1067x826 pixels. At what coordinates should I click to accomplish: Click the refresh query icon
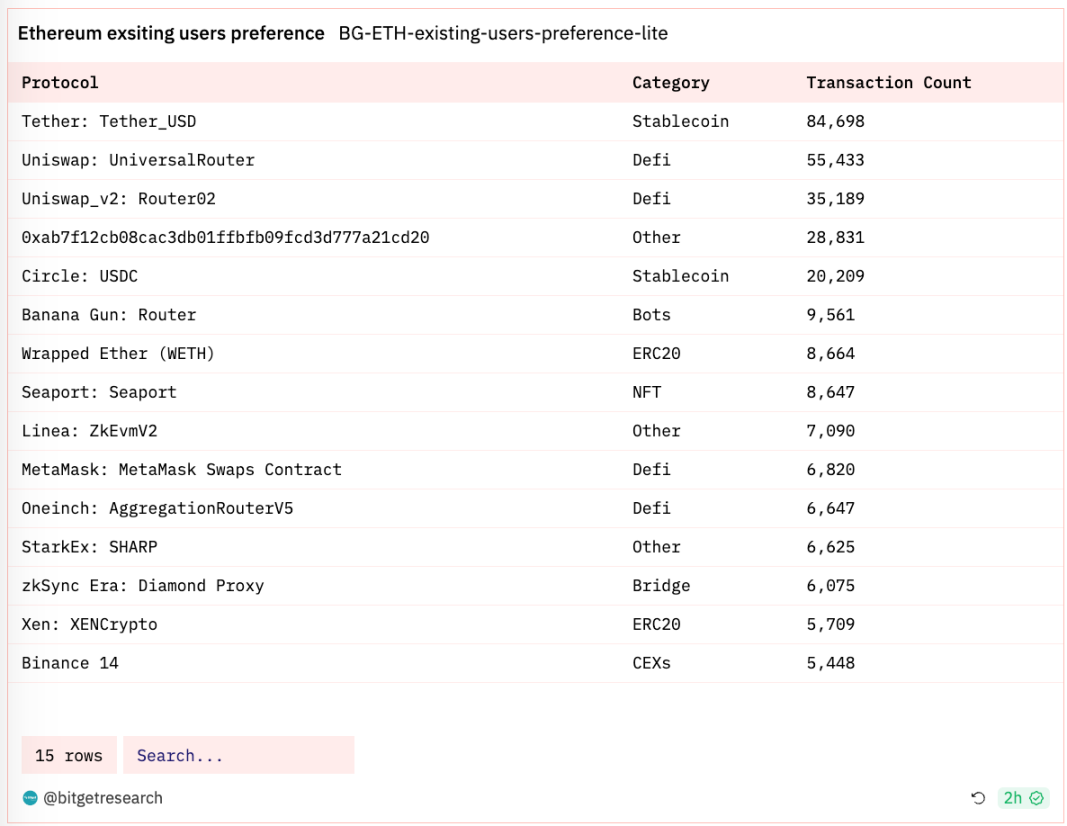click(978, 798)
